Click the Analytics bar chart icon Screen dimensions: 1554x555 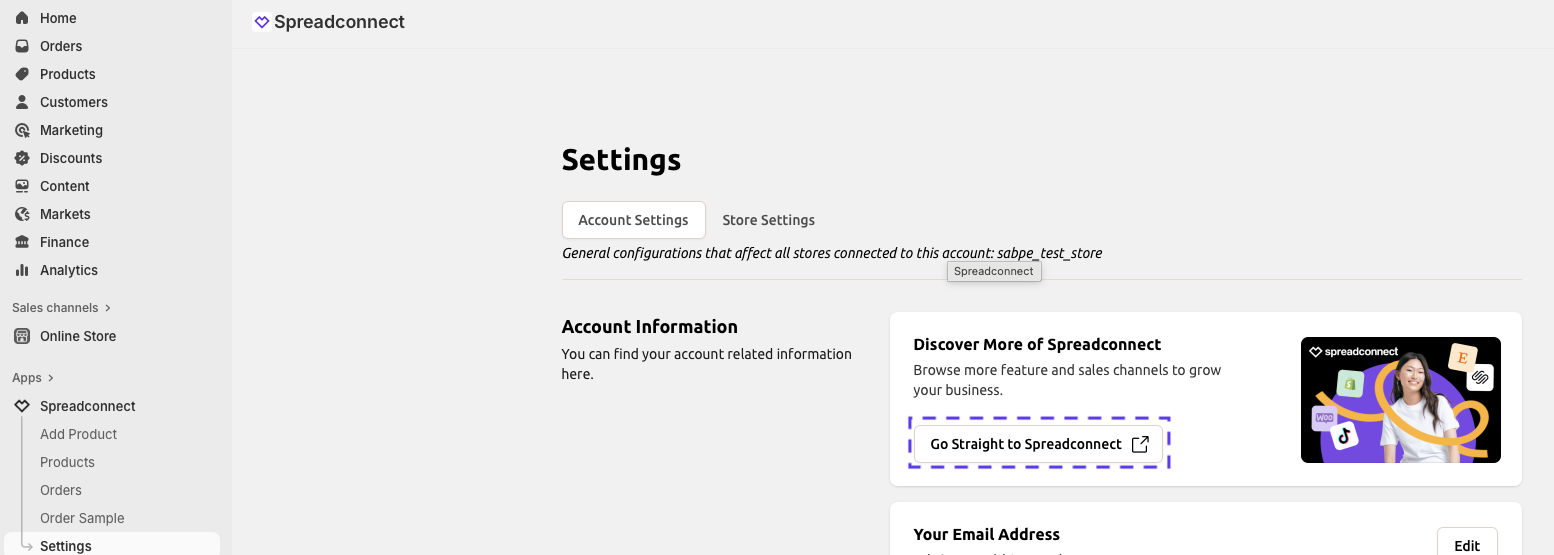[x=22, y=270]
